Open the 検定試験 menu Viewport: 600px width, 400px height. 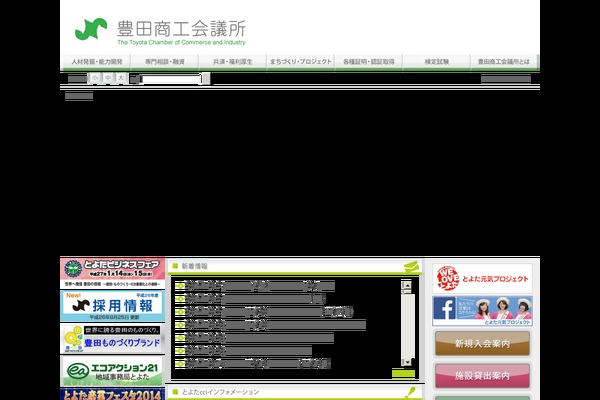pos(436,62)
